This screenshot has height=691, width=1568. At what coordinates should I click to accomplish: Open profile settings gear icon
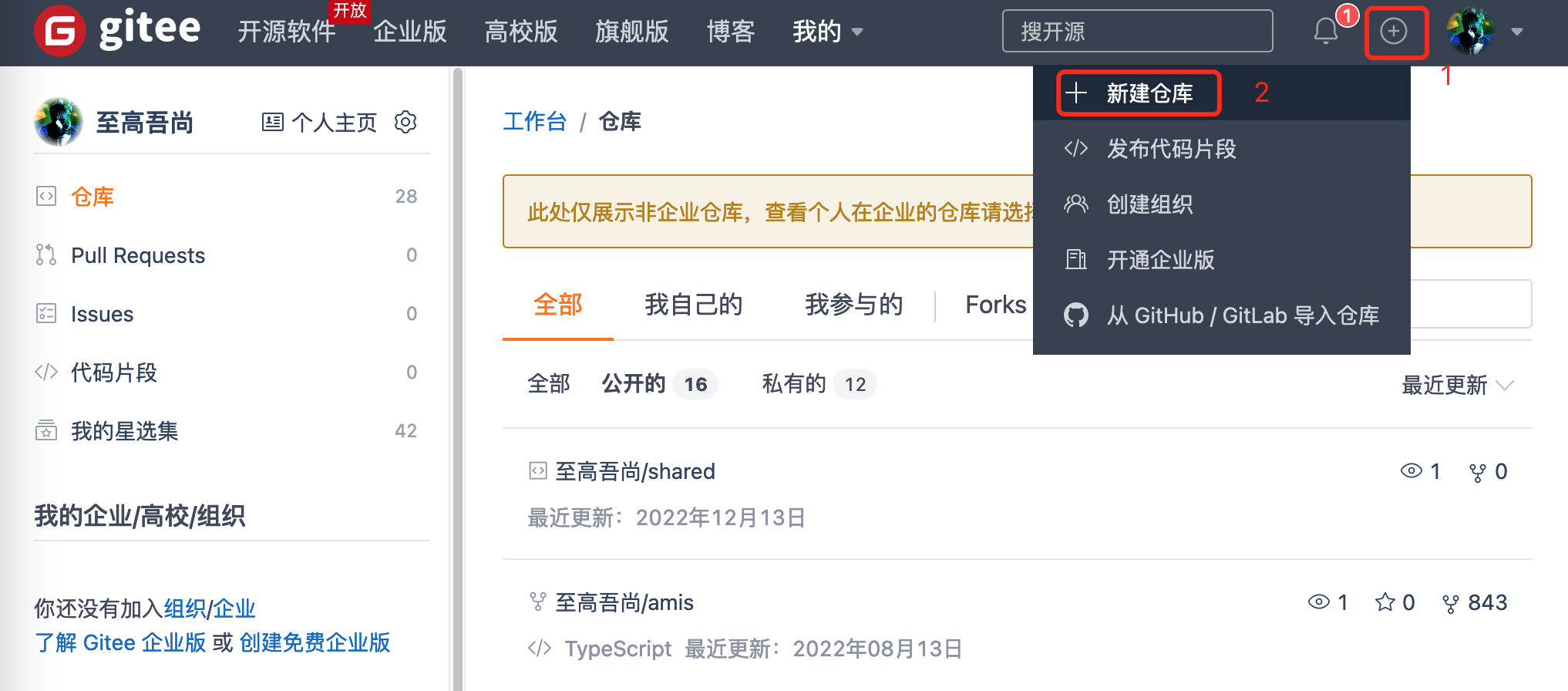click(405, 122)
